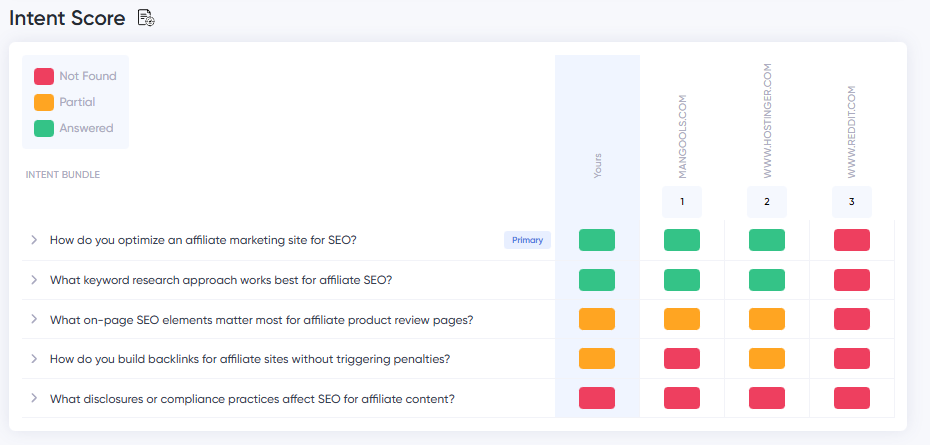This screenshot has width=930, height=445.
Task: Click Hostinger orange cell in on-page SEO row
Action: (x=767, y=320)
